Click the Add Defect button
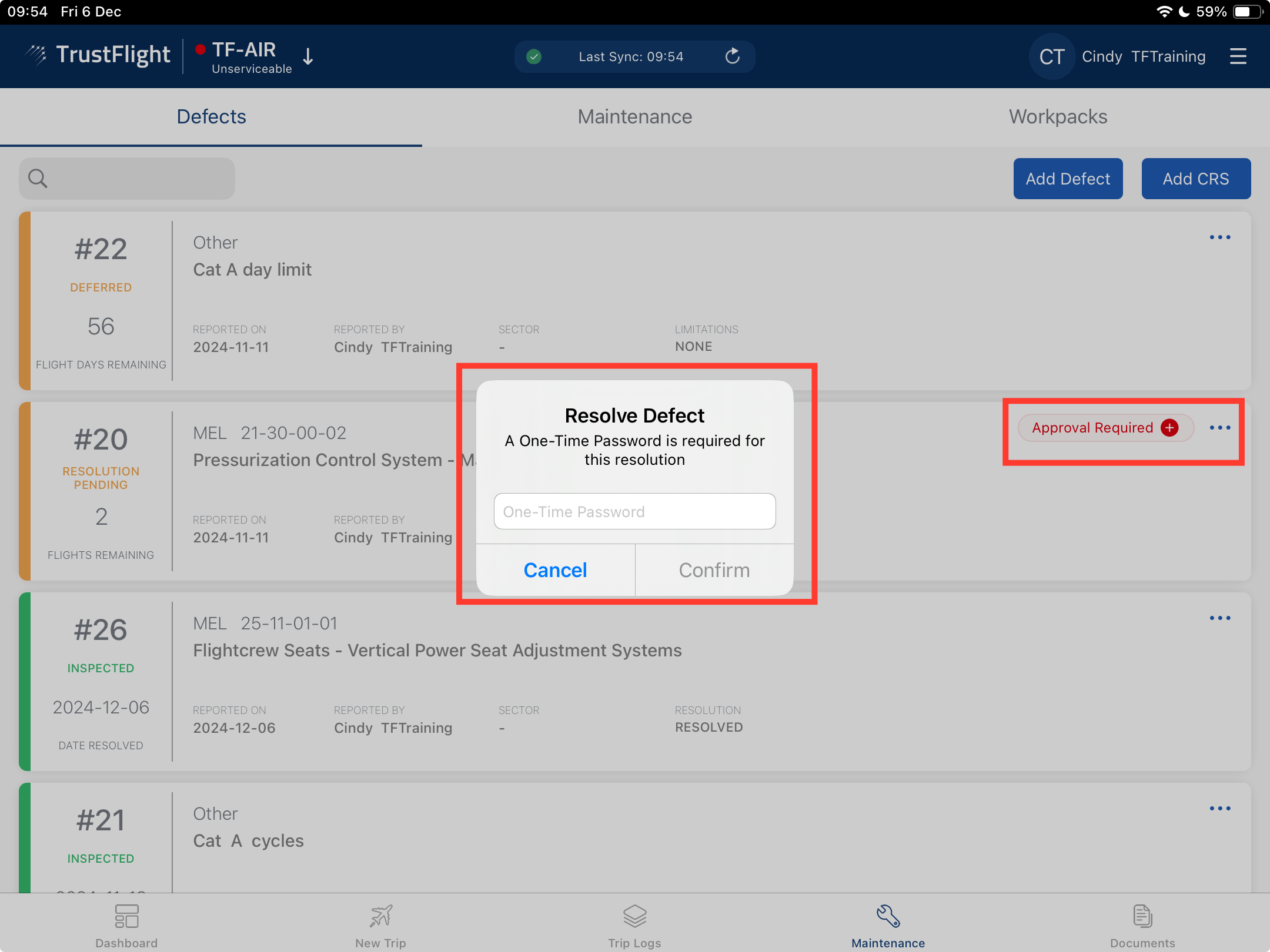Image resolution: width=1270 pixels, height=952 pixels. coord(1068,179)
